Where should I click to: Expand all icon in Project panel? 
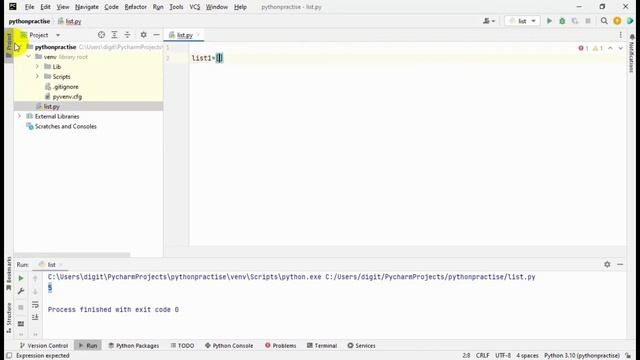pos(114,35)
